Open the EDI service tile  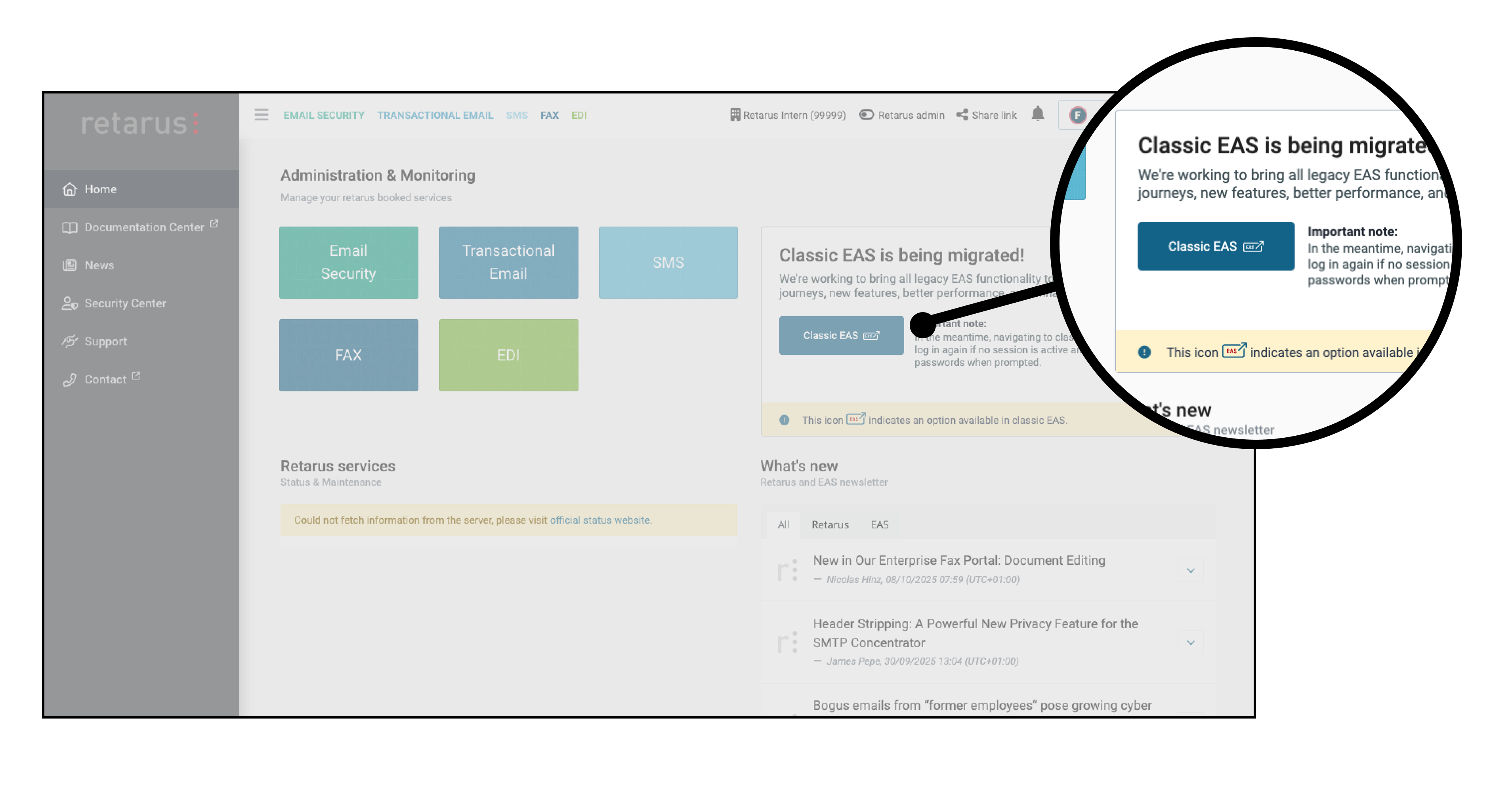click(x=508, y=355)
